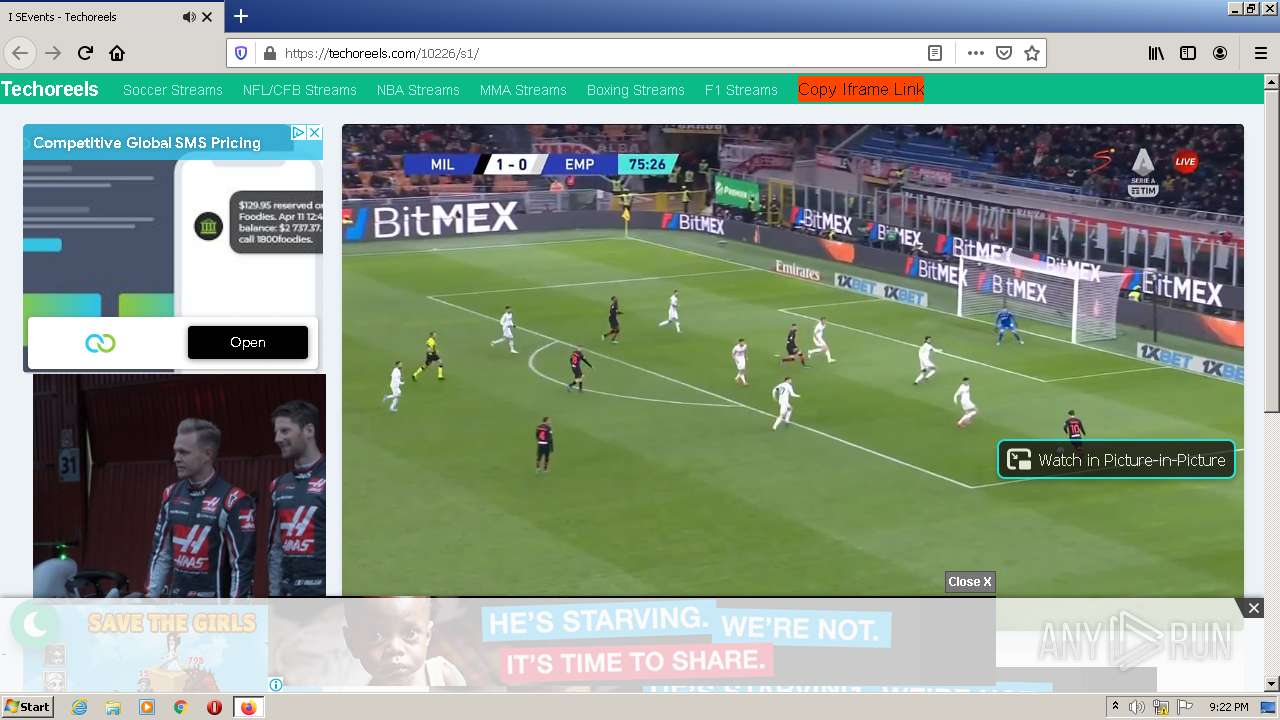Close the SMS Pricing ad X
The image size is (1280, 720).
tap(314, 132)
